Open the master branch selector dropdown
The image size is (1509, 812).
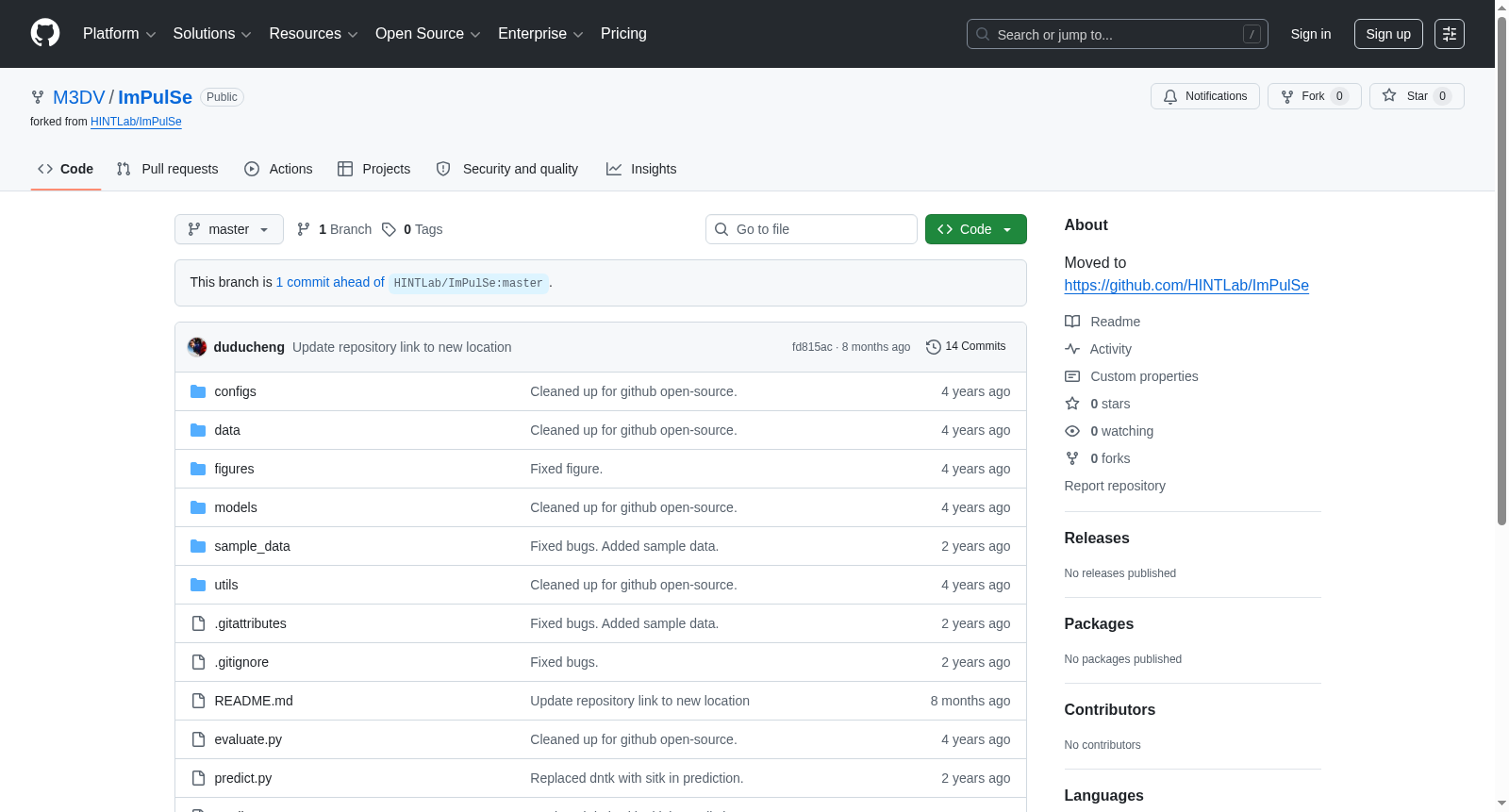tap(229, 229)
